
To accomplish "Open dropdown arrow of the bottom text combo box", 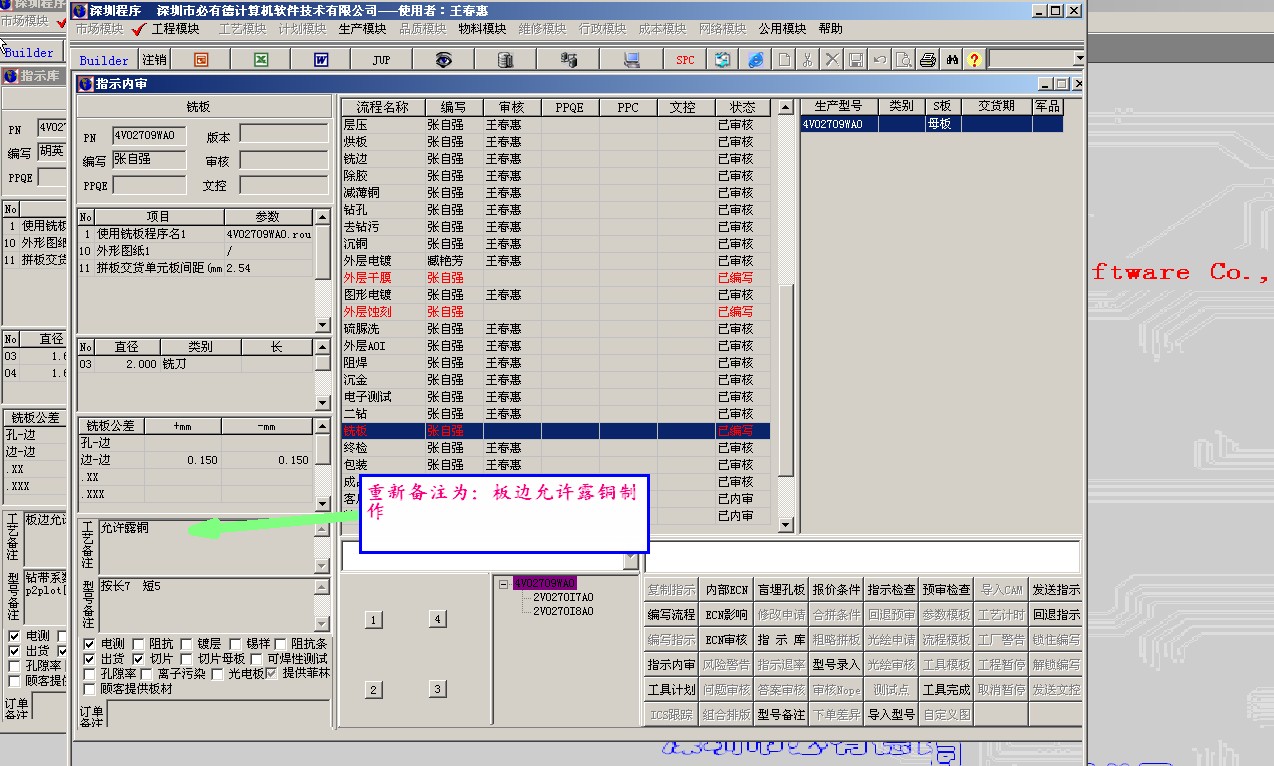I will pos(630,561).
